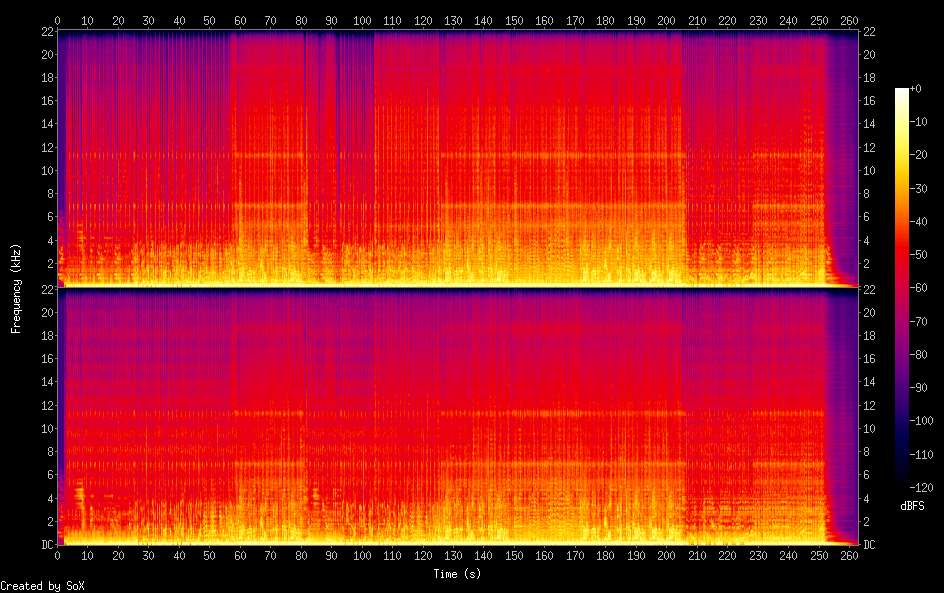This screenshot has height=593, width=944.
Task: Click the 260 tick on top time axis
Action: point(849,20)
